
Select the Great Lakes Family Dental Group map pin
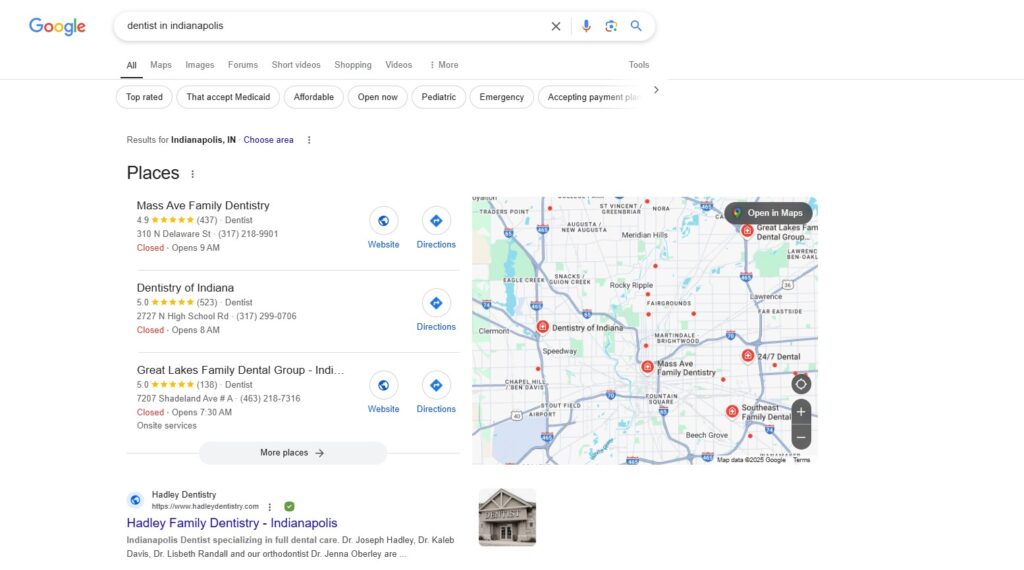pyautogui.click(x=746, y=230)
